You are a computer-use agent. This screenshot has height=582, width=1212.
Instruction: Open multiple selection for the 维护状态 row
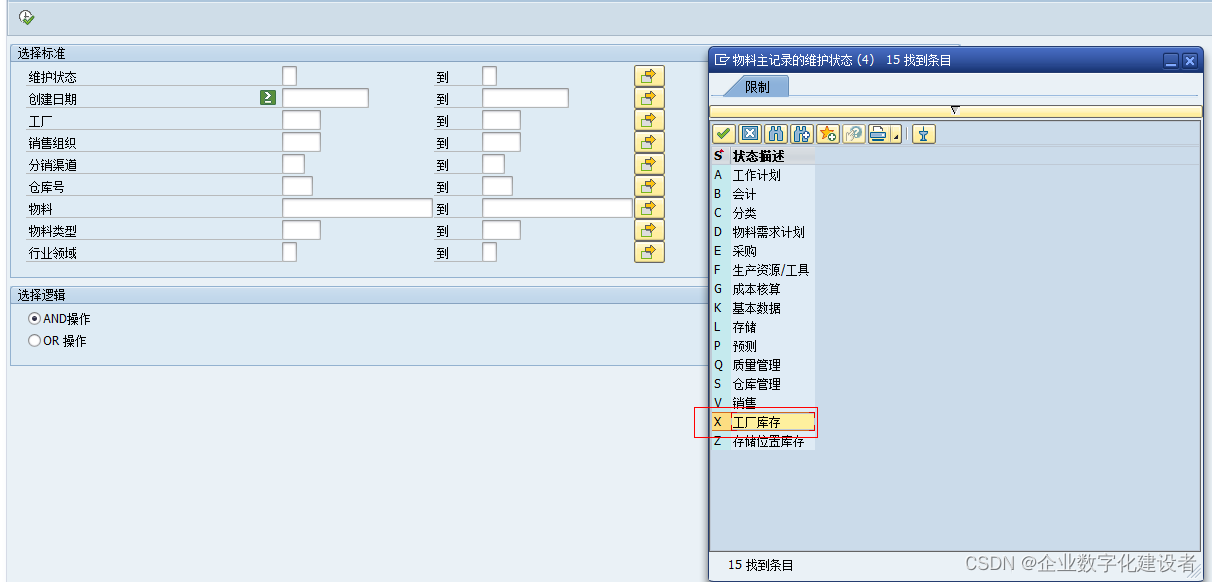(648, 75)
